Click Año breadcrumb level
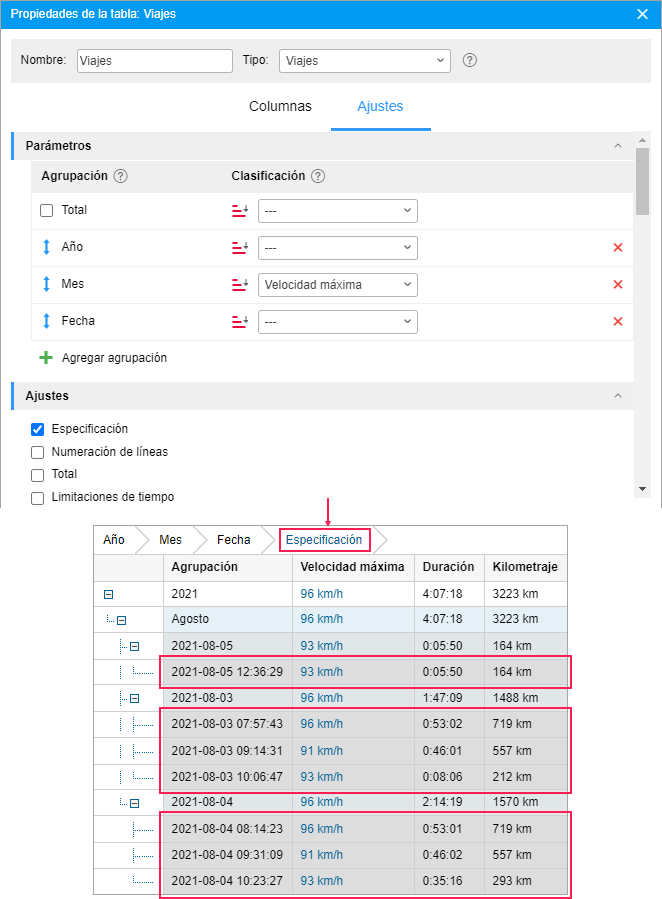 point(114,540)
